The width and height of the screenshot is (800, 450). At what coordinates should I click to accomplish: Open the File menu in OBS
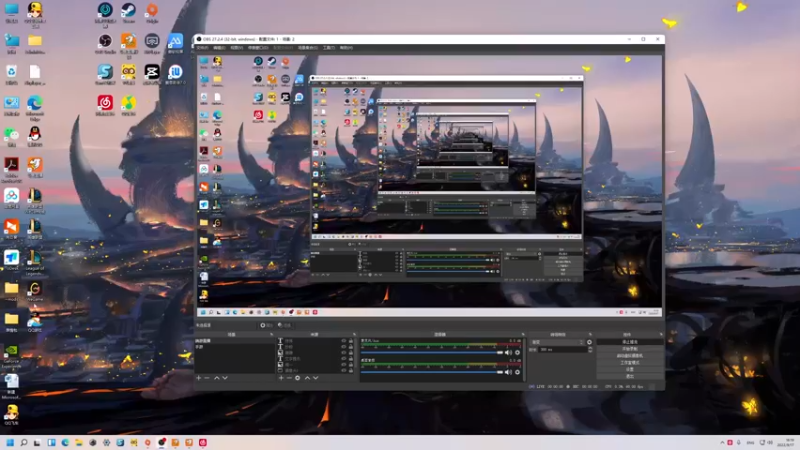[203, 48]
